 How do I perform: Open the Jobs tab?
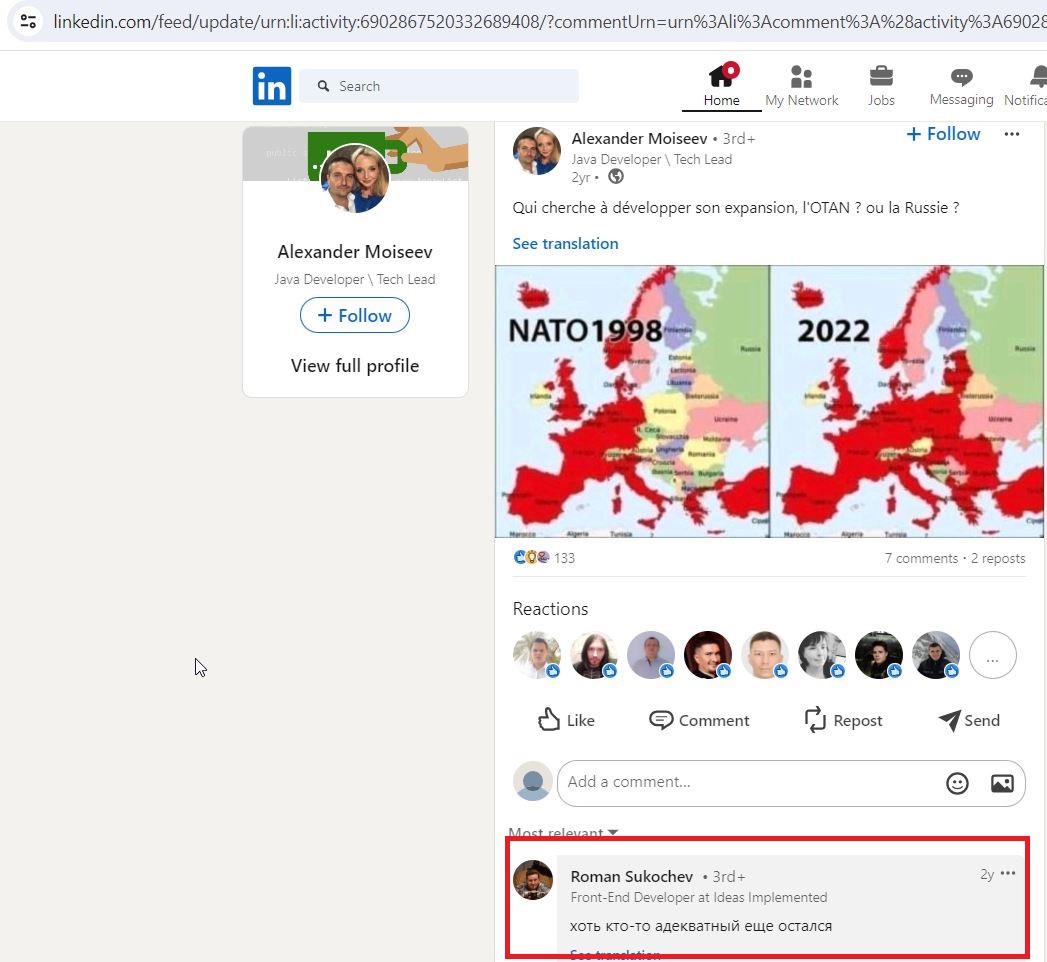point(881,86)
